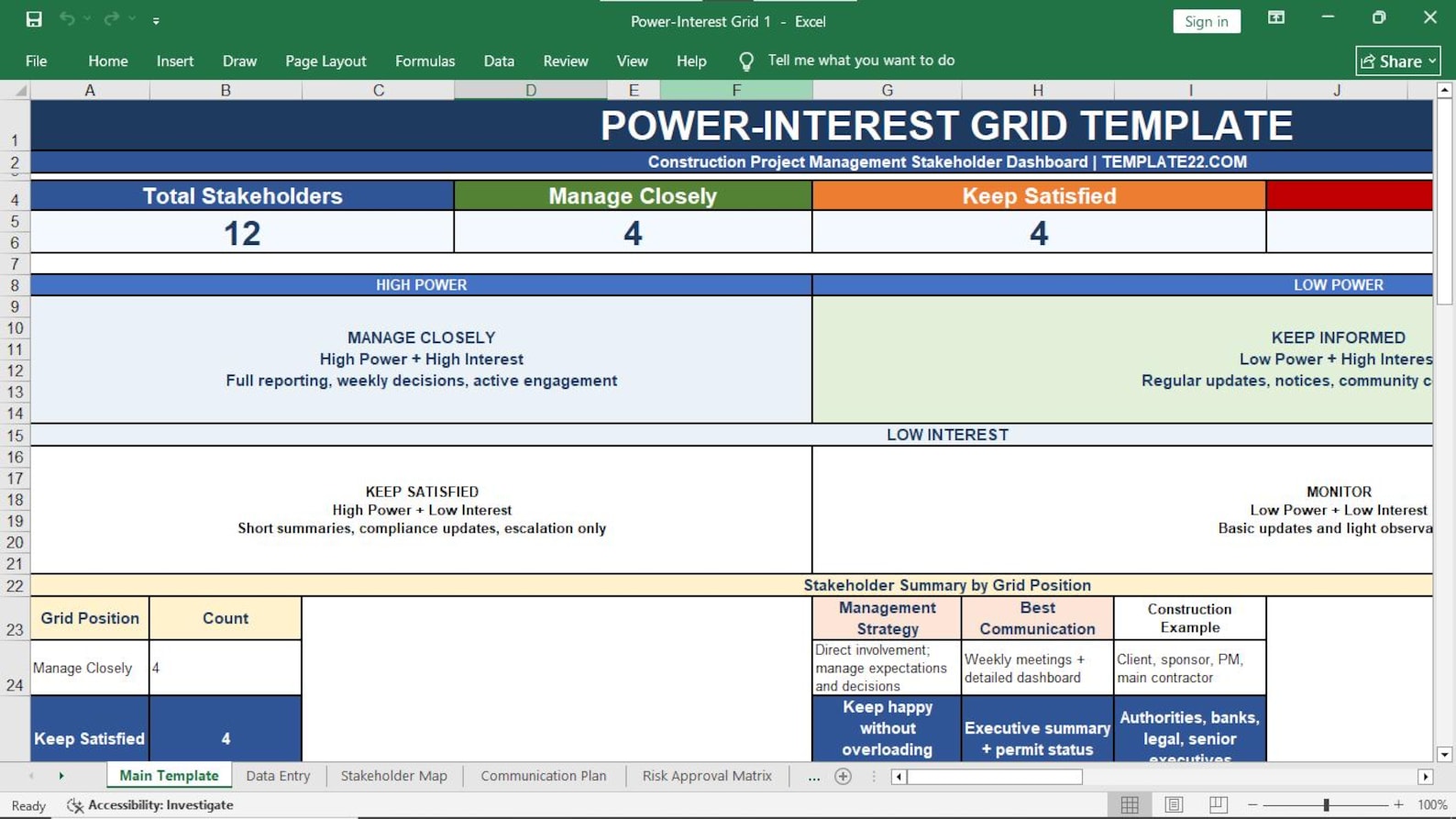Open Customize Quick Access Toolbar dropdown
The height and width of the screenshot is (819, 1456).
point(156,20)
